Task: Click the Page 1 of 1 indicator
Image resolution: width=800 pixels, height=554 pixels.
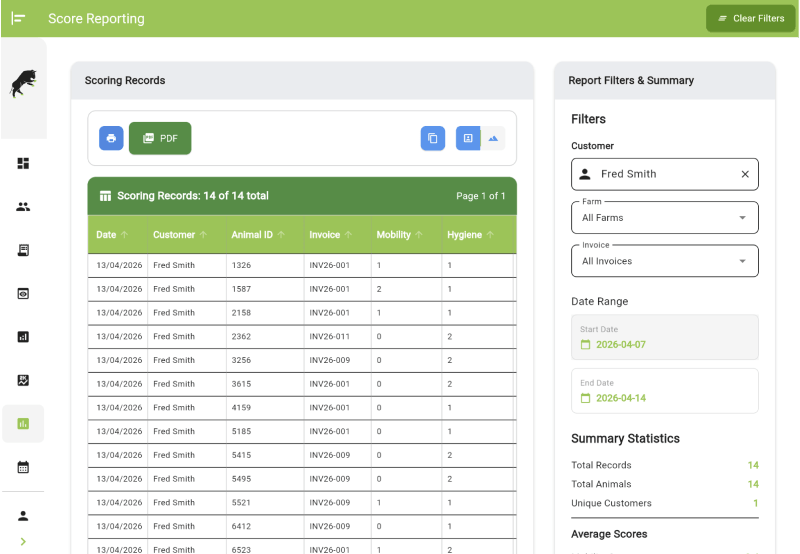Action: click(x=481, y=196)
